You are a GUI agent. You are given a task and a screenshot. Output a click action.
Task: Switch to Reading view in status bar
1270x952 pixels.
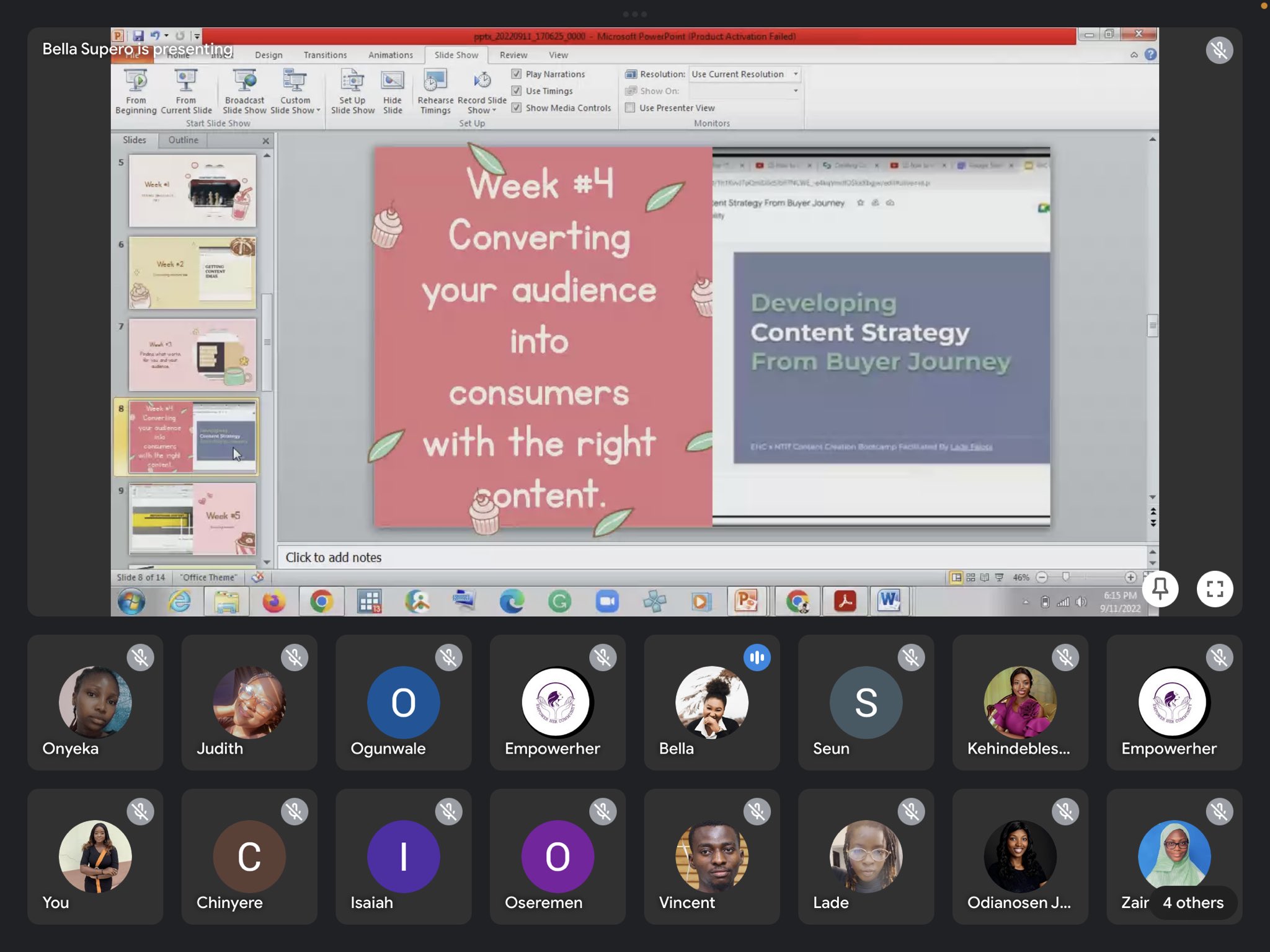(985, 577)
